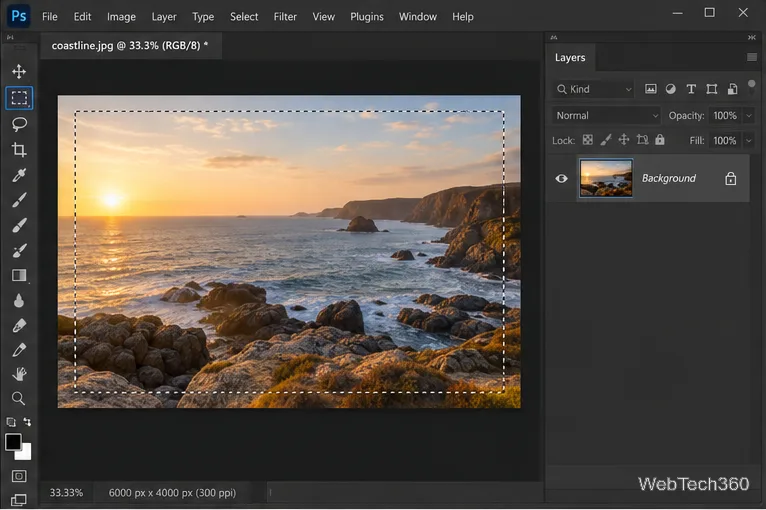Select the Hand tool
The height and width of the screenshot is (510, 766).
tap(19, 374)
